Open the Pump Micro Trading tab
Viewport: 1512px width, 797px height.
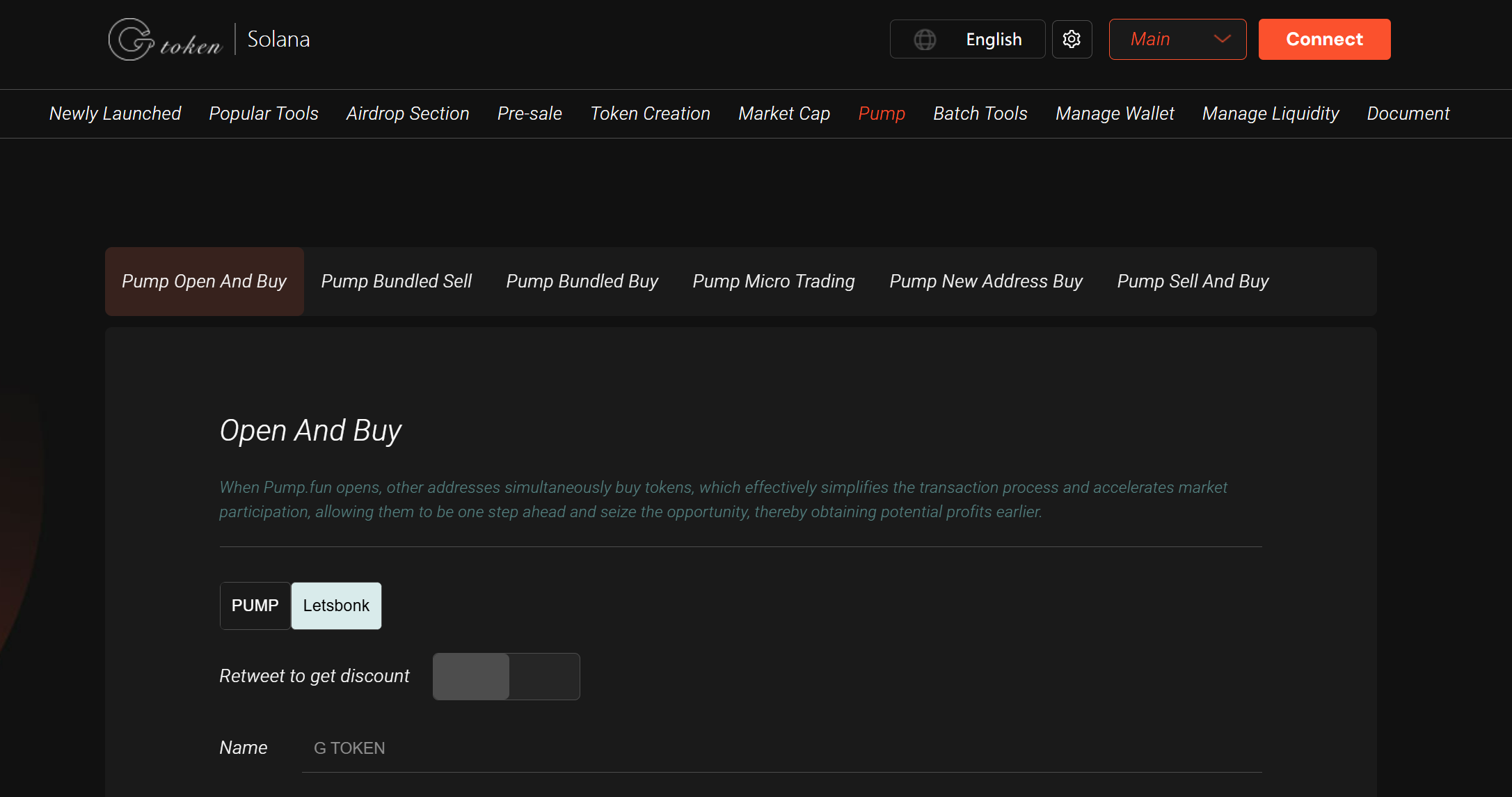[773, 281]
